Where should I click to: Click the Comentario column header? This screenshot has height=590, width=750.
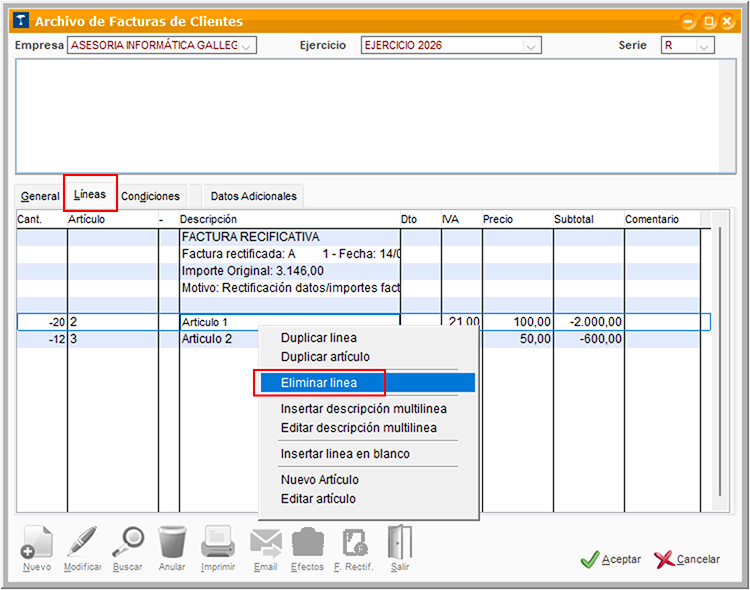coord(662,219)
